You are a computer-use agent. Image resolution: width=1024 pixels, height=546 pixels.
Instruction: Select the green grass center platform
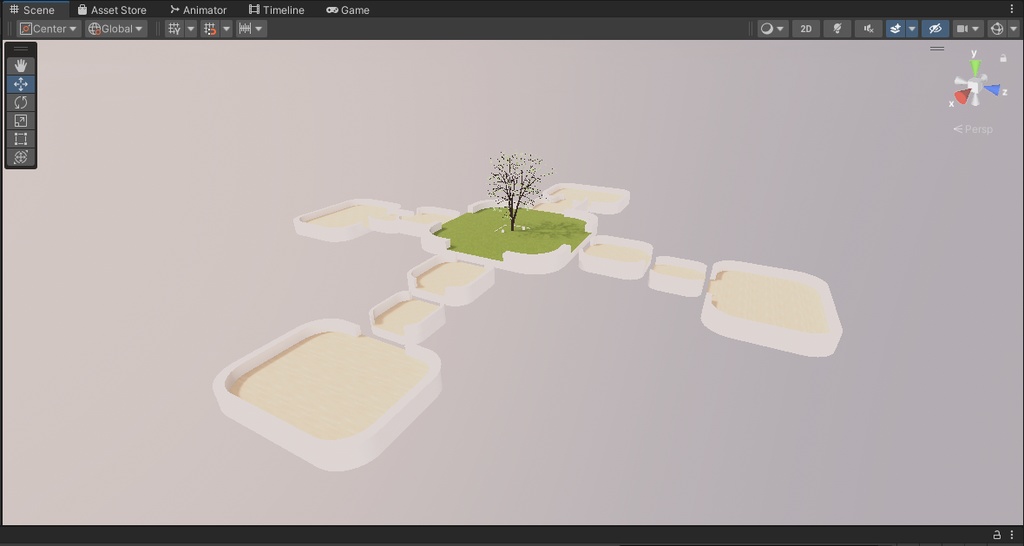513,236
